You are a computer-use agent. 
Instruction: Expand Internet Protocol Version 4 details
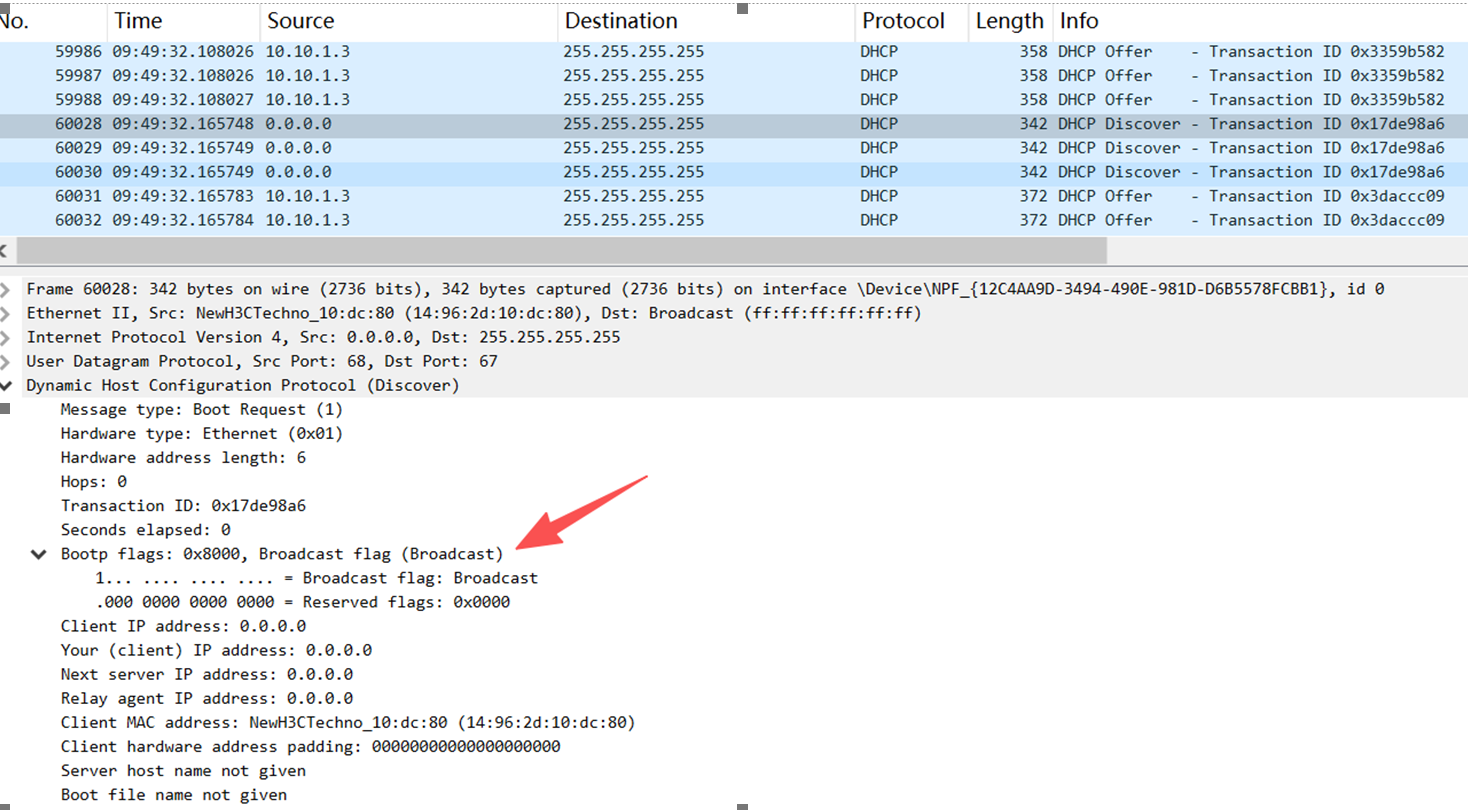tap(6, 338)
